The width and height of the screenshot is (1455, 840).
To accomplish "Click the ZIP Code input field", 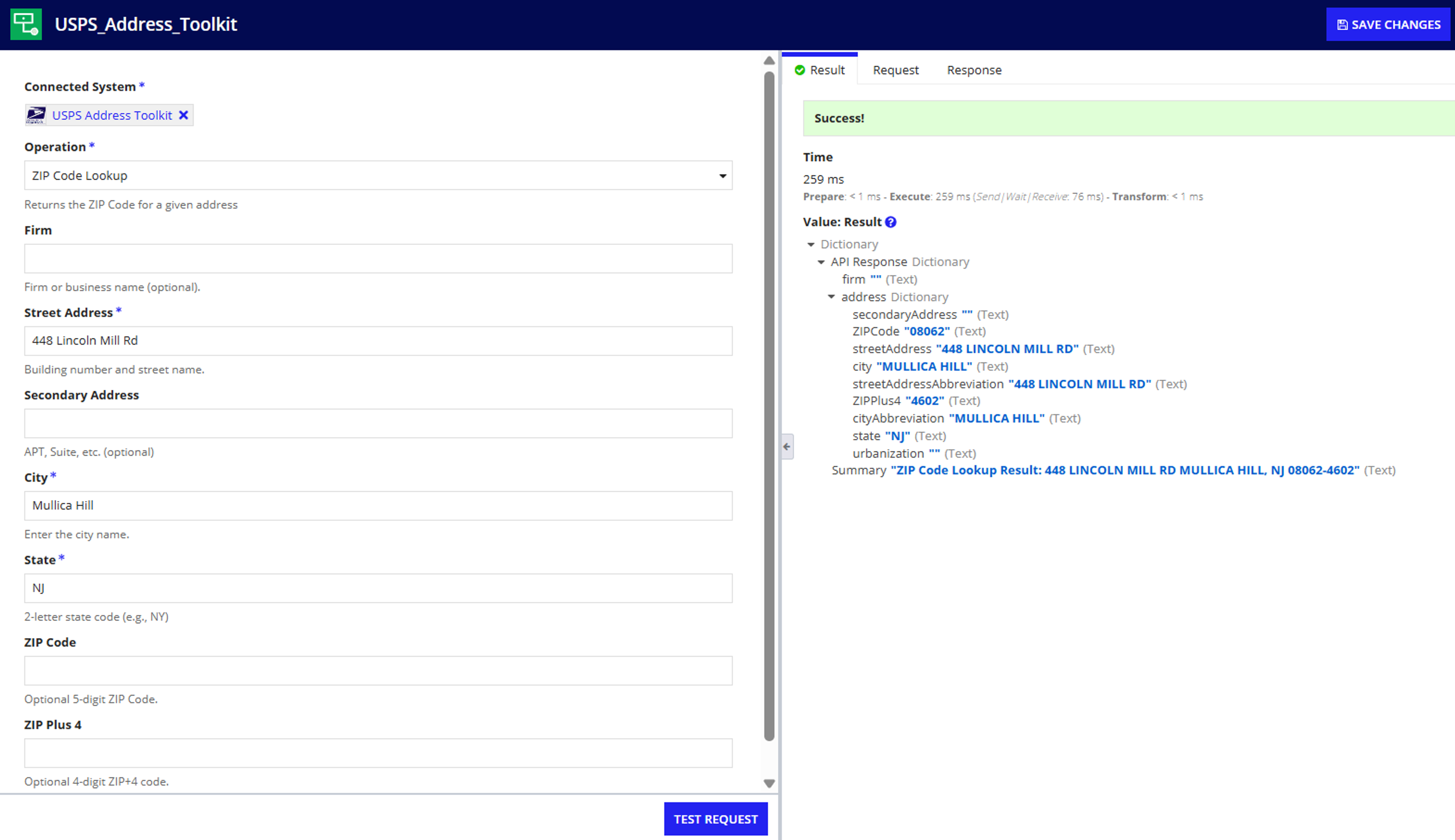I will coord(379,671).
